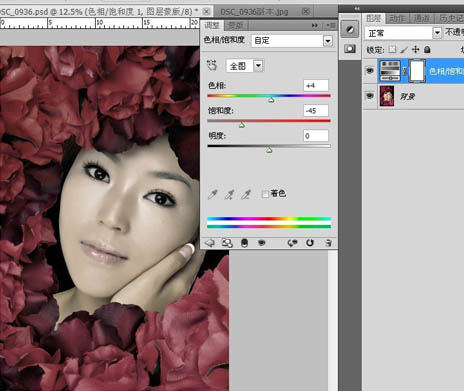This screenshot has height=391, width=464.
Task: Select the subtract-from-sample eyedropper with minus
Action: 246,194
